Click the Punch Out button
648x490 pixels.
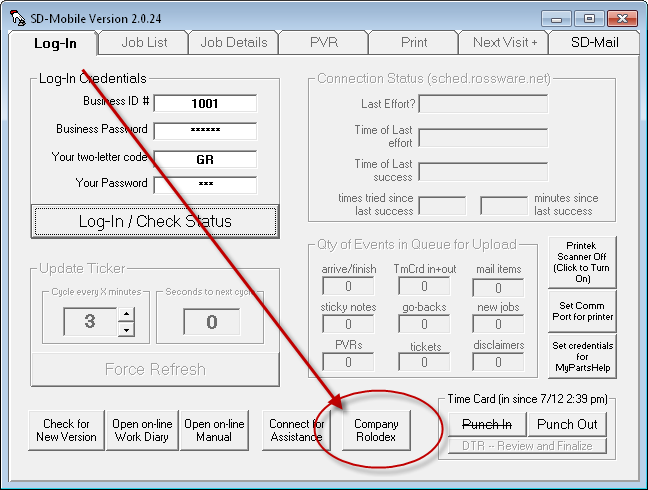567,424
